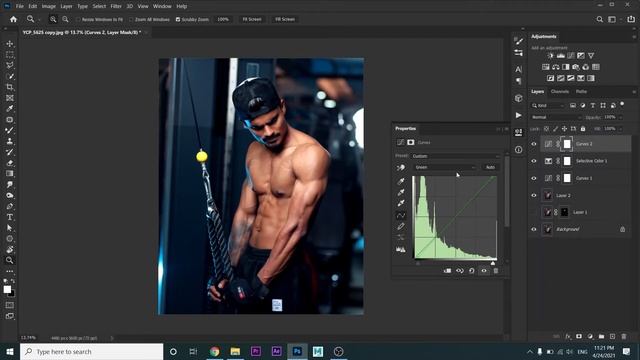
Task: Open the Preset dropdown showing Custom
Action: (x=456, y=156)
